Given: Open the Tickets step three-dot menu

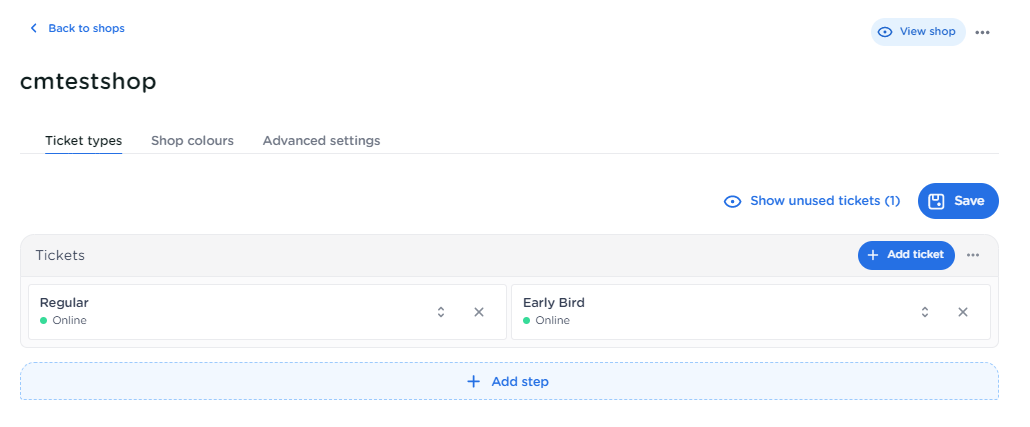Looking at the screenshot, I should click(x=973, y=255).
